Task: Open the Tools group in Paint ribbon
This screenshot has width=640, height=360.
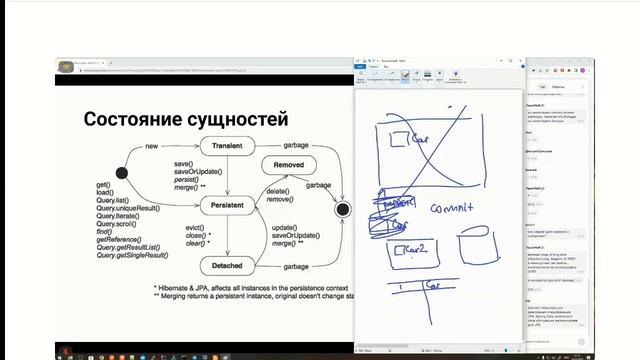Action: (392, 76)
